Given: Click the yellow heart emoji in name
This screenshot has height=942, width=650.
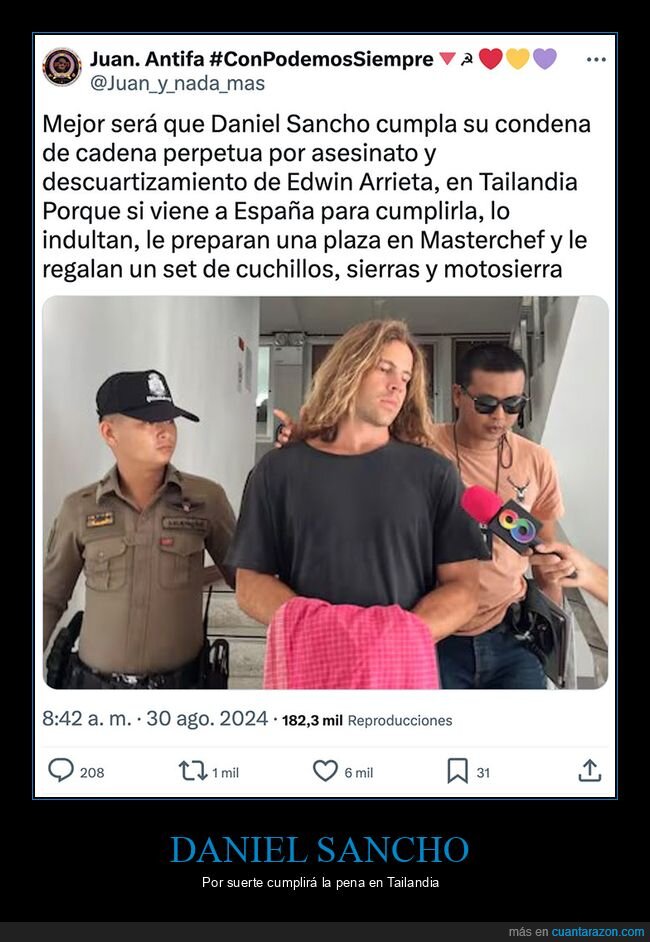Looking at the screenshot, I should (x=517, y=59).
